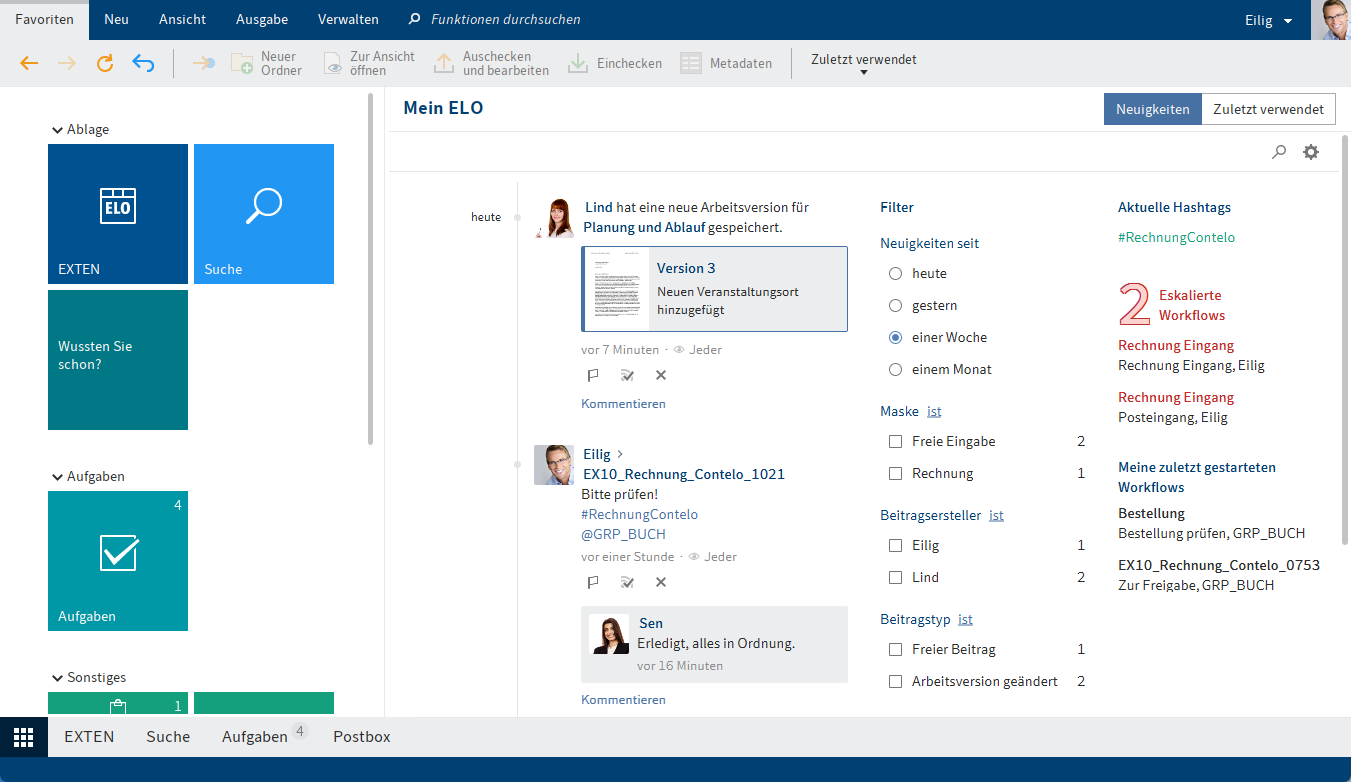Enable the 'Lind' author filter checkbox
The width and height of the screenshot is (1351, 782).
(896, 577)
